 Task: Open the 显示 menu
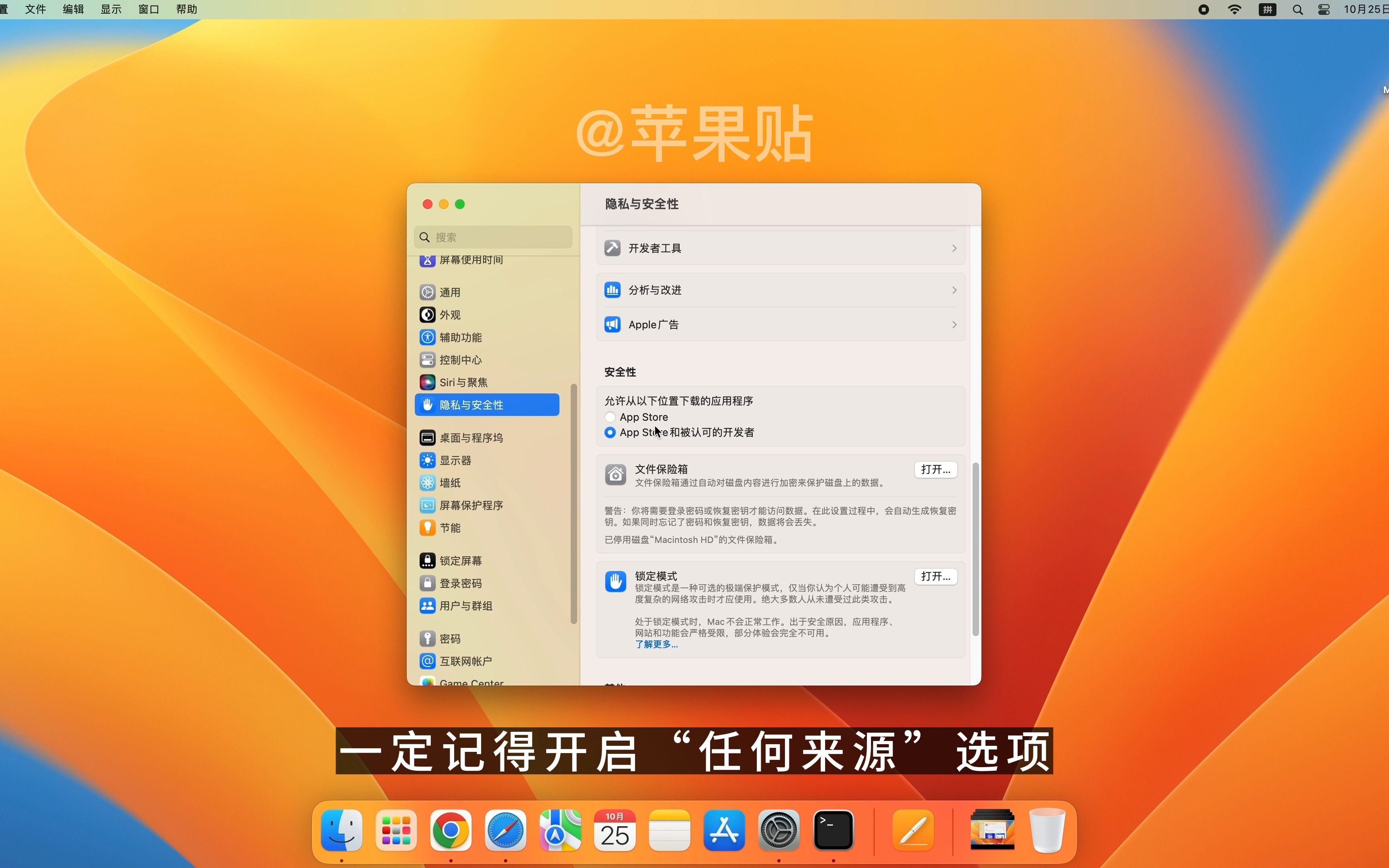(111, 9)
